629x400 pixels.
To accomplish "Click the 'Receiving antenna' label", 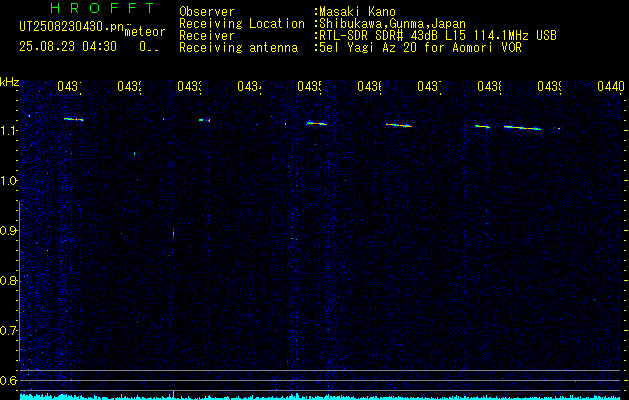I will click(238, 48).
